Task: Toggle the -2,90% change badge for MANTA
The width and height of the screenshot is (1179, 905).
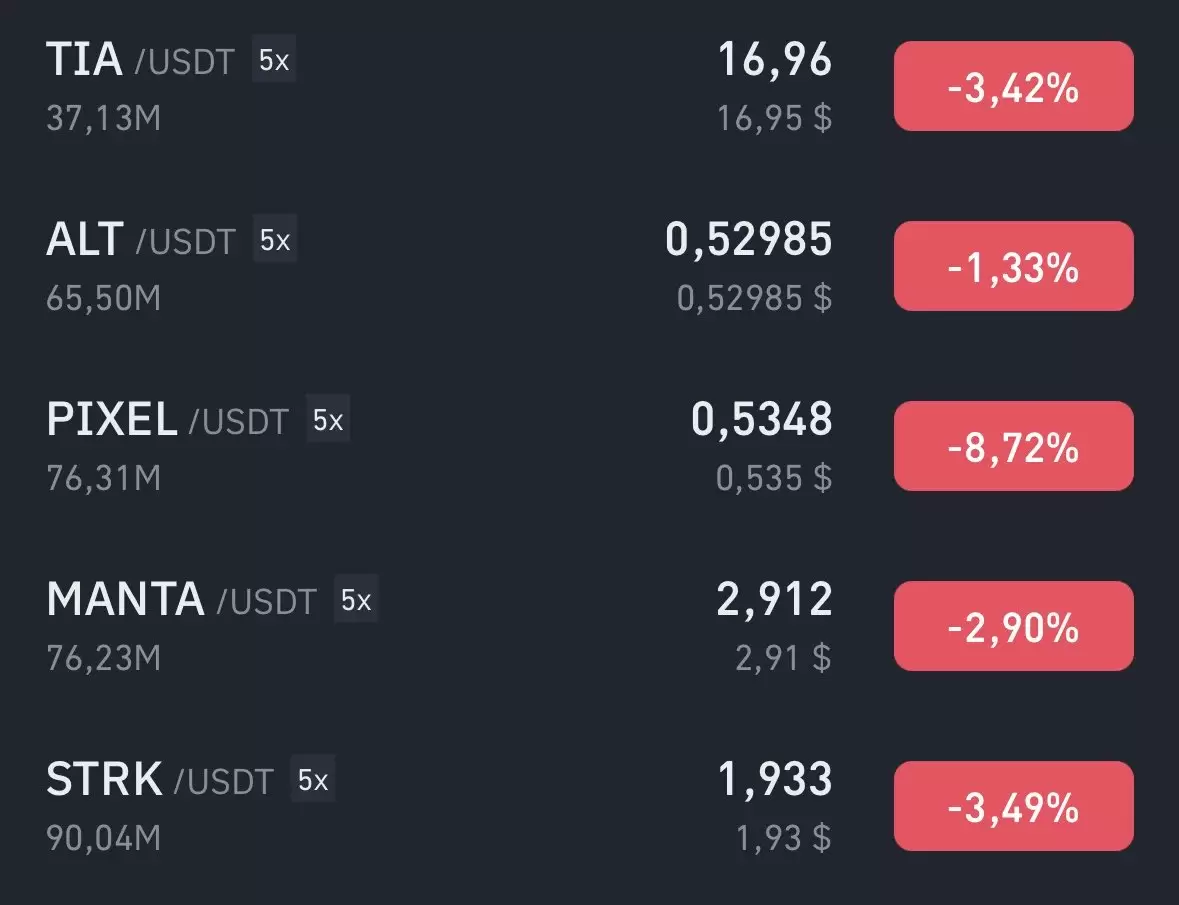Action: click(1014, 626)
